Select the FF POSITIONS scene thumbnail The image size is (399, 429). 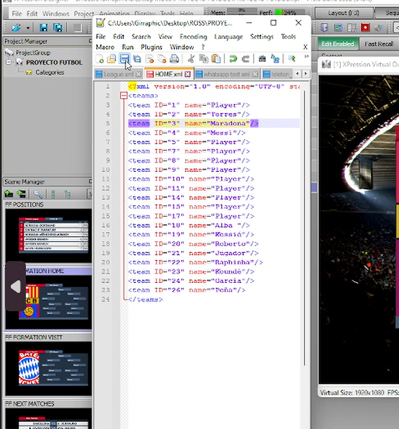48,235
